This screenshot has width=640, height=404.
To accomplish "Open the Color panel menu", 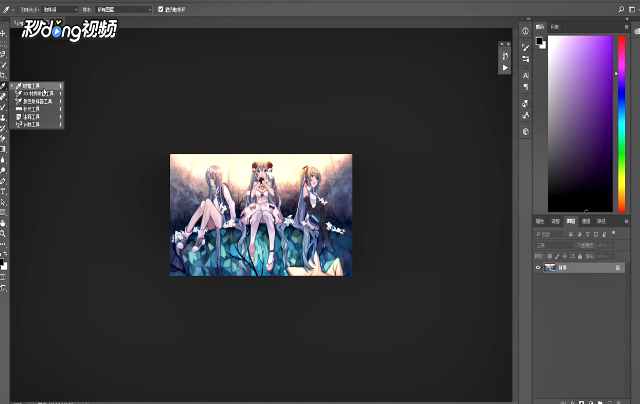I will click(x=626, y=27).
